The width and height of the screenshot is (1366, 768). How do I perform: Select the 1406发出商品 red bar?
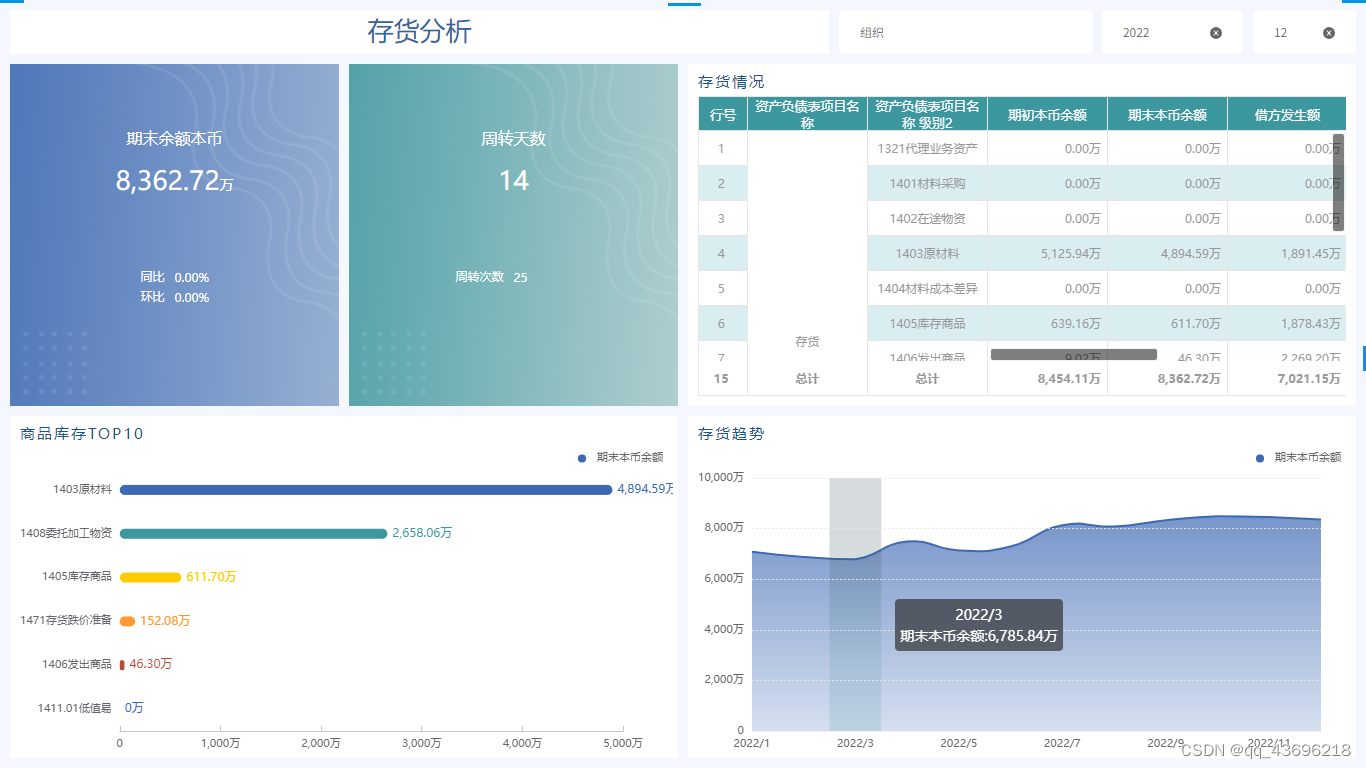click(122, 664)
